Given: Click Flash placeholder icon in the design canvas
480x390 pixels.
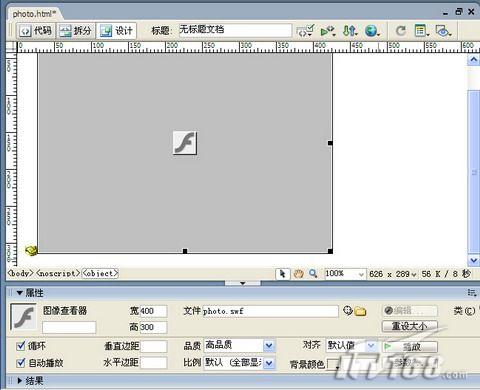Looking at the screenshot, I should coord(185,143).
